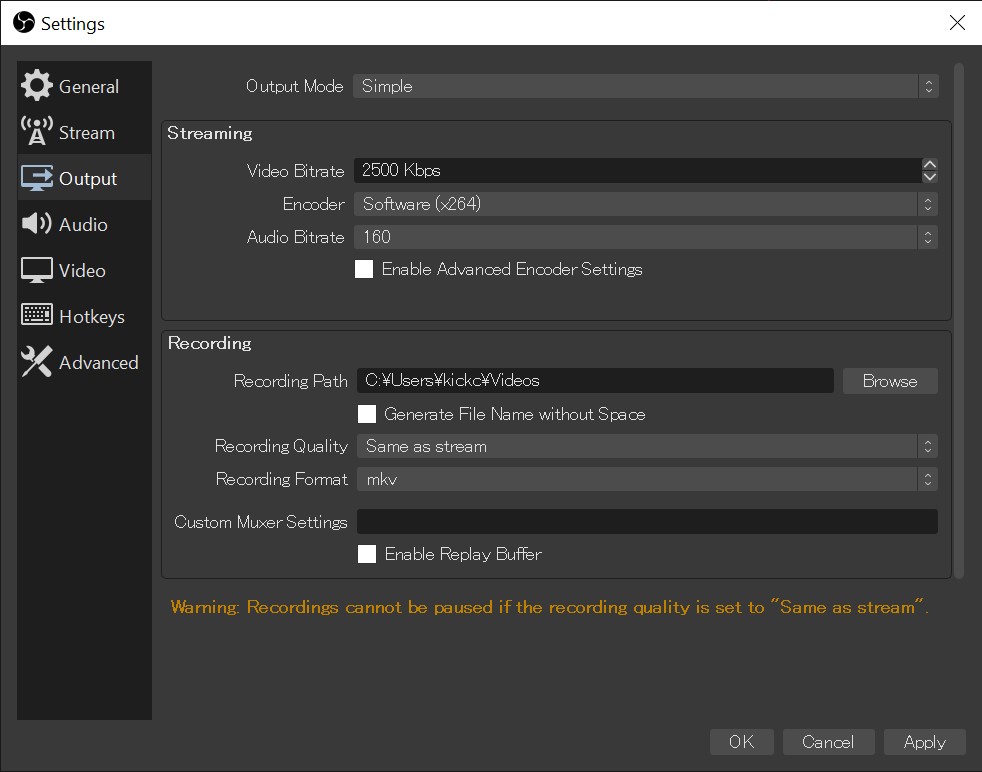Viewport: 982px width, 772px height.
Task: Click the Audio speaker icon
Action: (x=36, y=224)
